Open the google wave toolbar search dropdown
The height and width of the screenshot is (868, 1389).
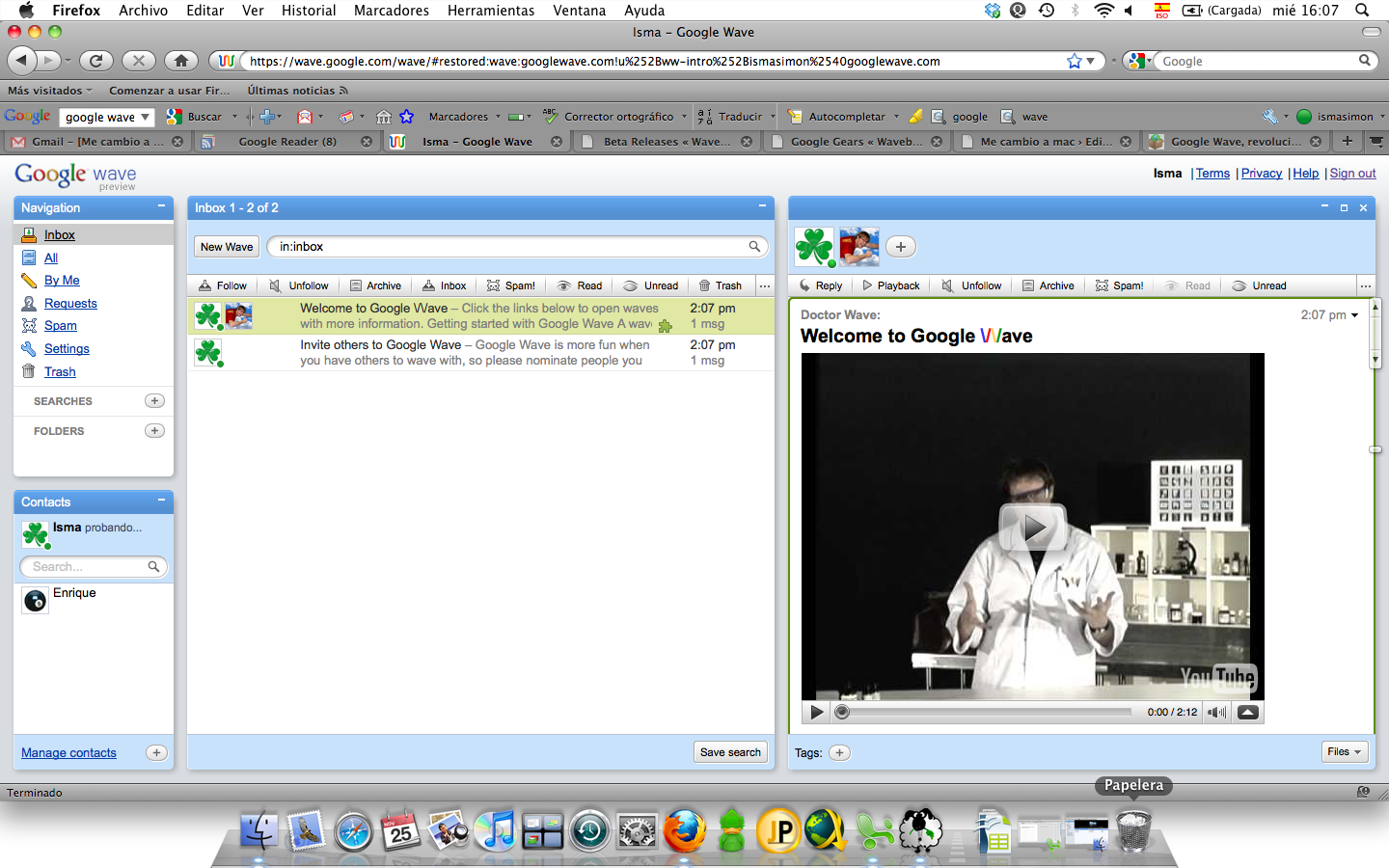coord(146,117)
